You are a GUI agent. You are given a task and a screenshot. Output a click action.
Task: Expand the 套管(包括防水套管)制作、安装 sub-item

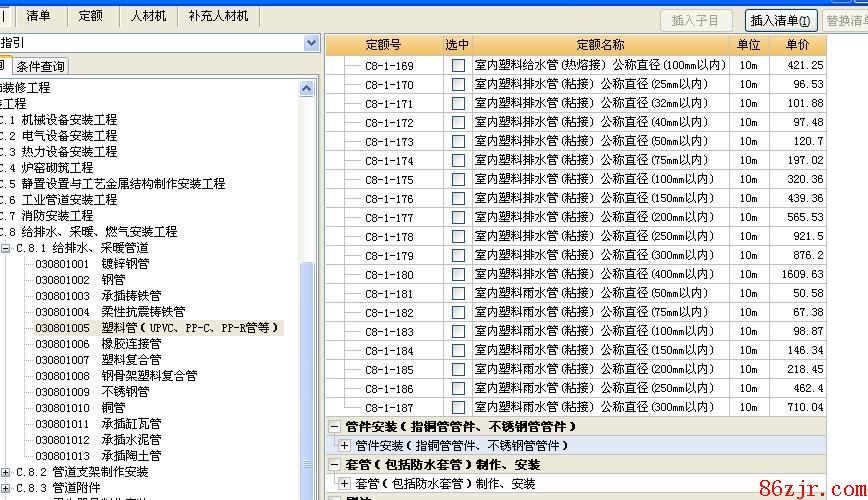(346, 484)
